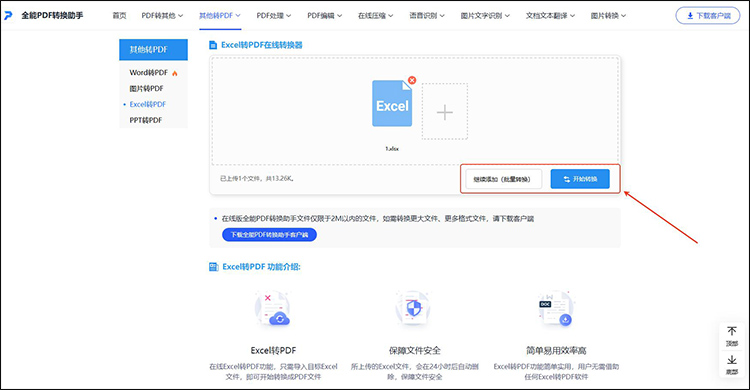Add another file with the plus box

[444, 111]
